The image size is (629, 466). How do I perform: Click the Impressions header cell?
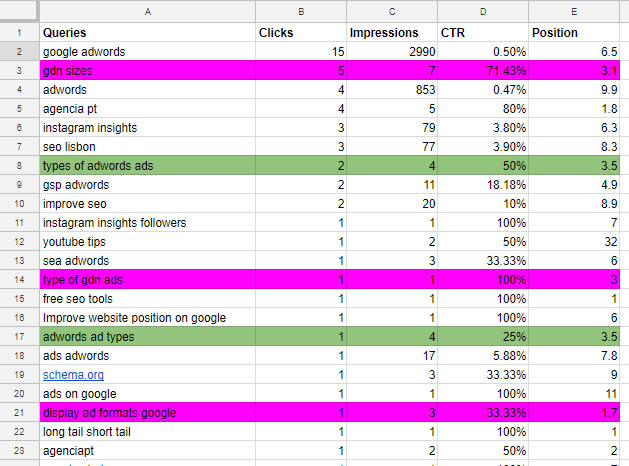click(392, 32)
